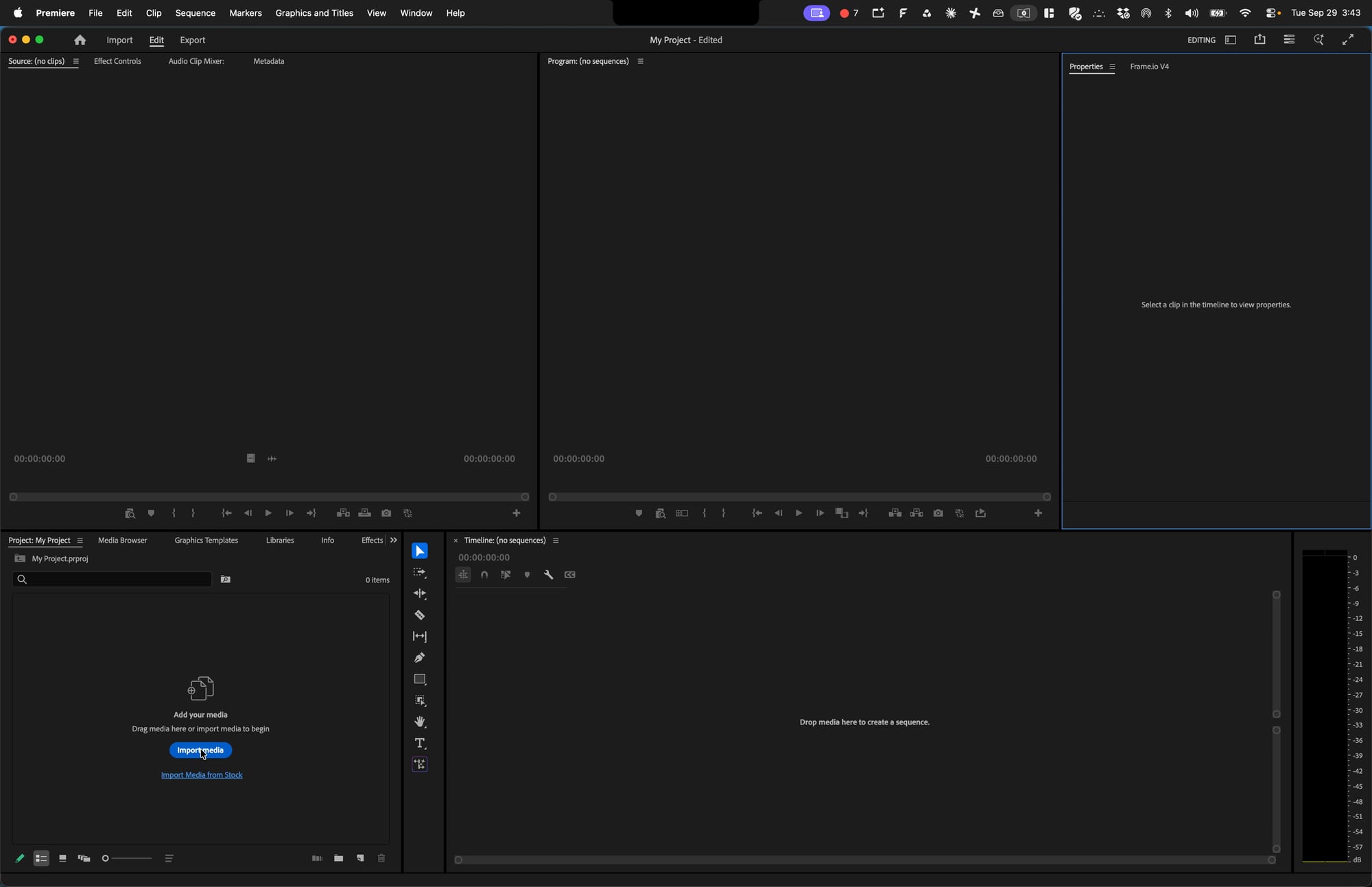Toggle full screen video icon
The height and width of the screenshot is (887, 1372).
(x=1348, y=40)
